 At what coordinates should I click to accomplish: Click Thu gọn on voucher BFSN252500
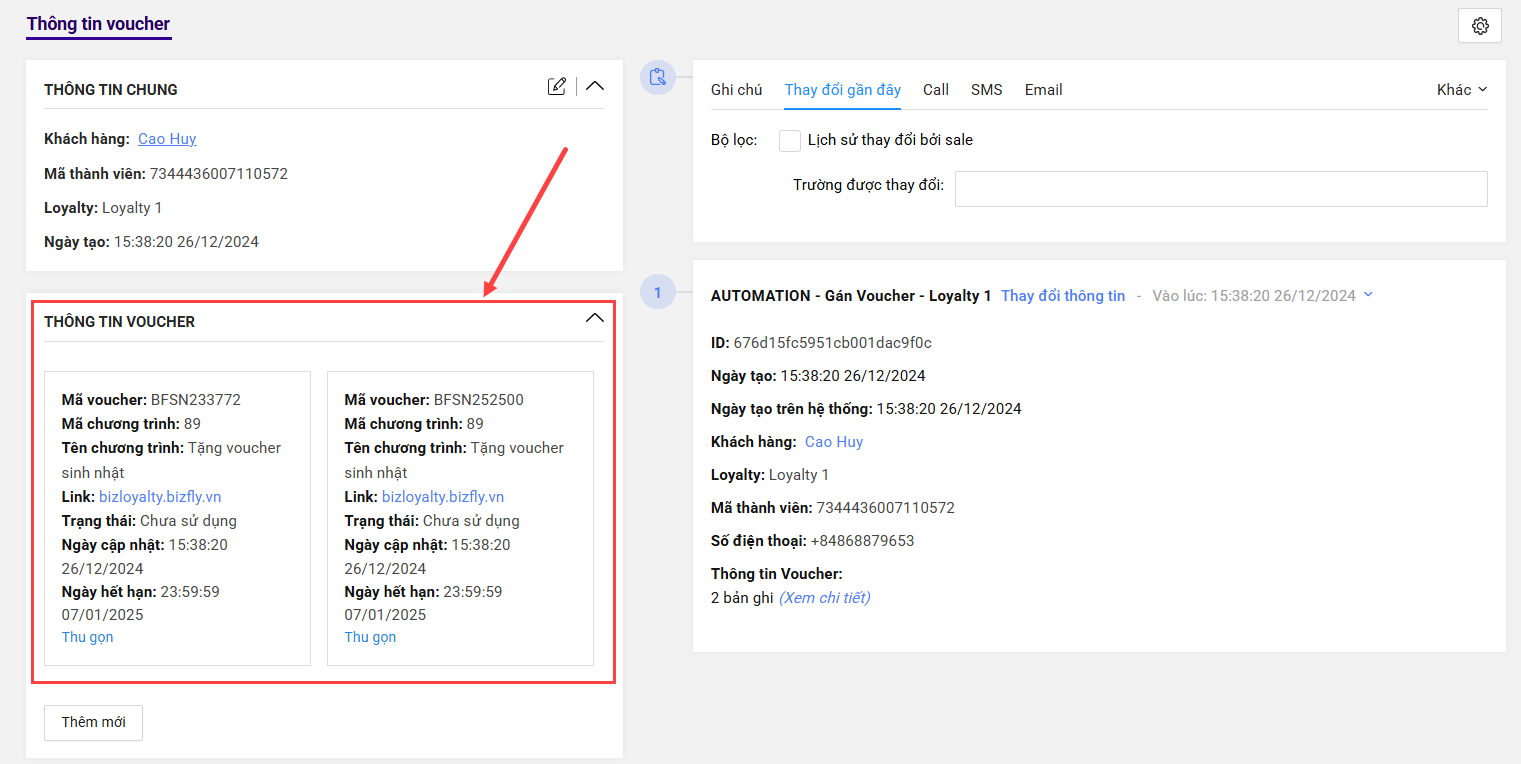[370, 637]
